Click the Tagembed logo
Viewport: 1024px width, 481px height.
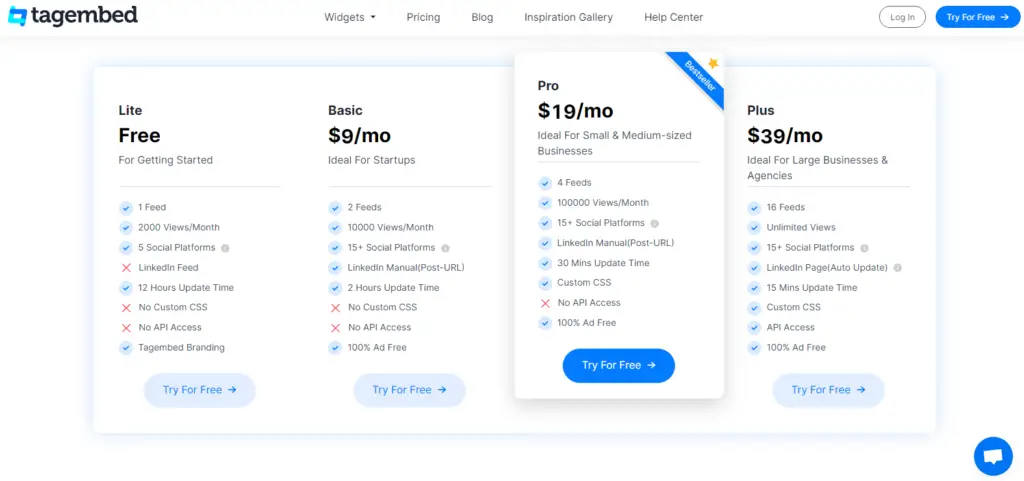[72, 16]
